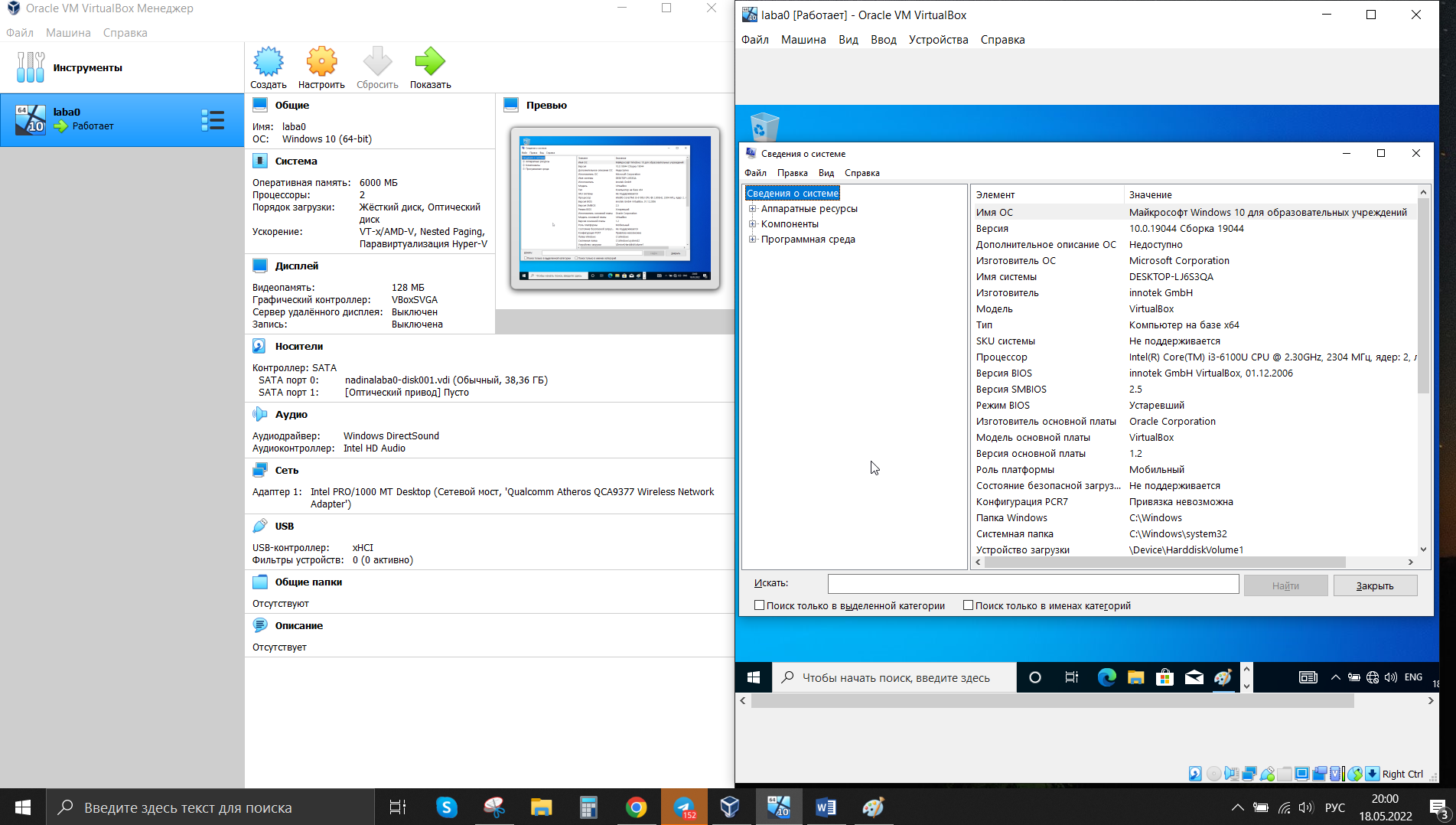Open Машина menu in VM window
This screenshot has width=1456, height=825.
803,40
